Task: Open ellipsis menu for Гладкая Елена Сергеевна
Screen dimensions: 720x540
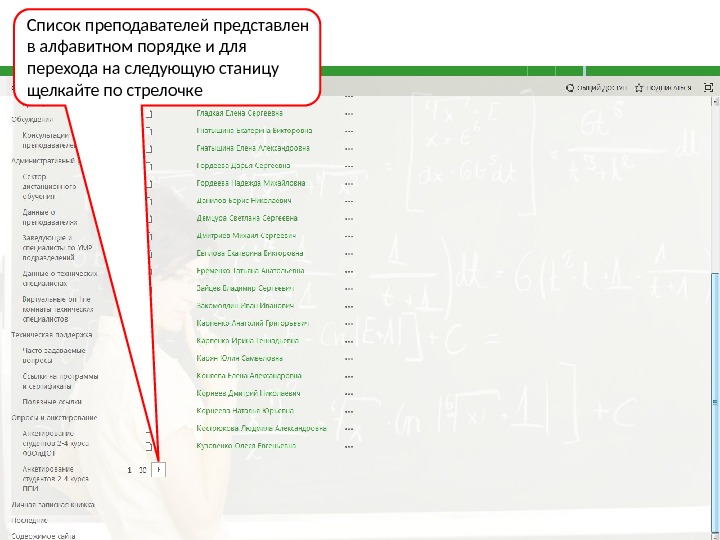Action: click(x=349, y=114)
